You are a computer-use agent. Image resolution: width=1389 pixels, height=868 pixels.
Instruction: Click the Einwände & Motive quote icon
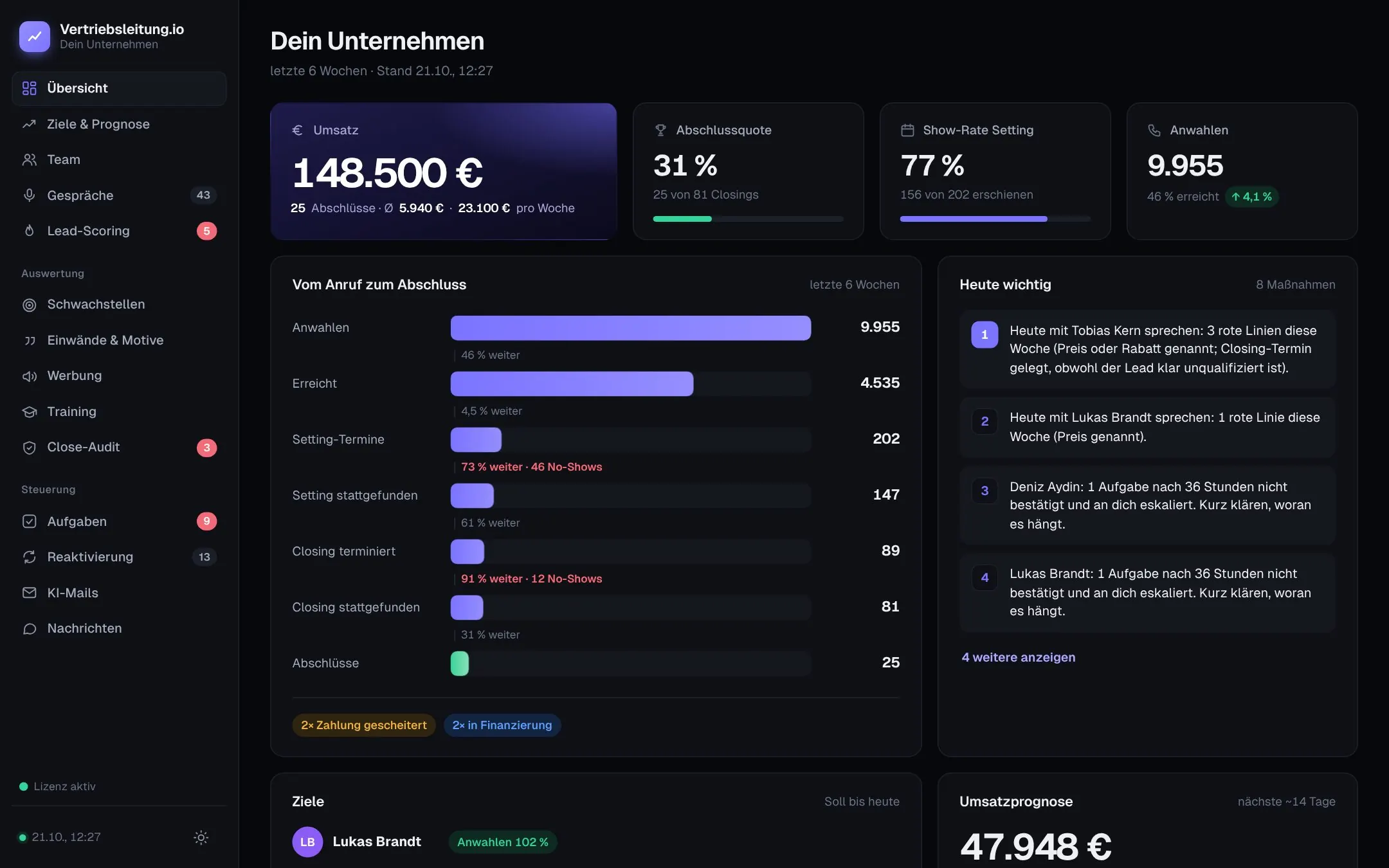coord(30,340)
